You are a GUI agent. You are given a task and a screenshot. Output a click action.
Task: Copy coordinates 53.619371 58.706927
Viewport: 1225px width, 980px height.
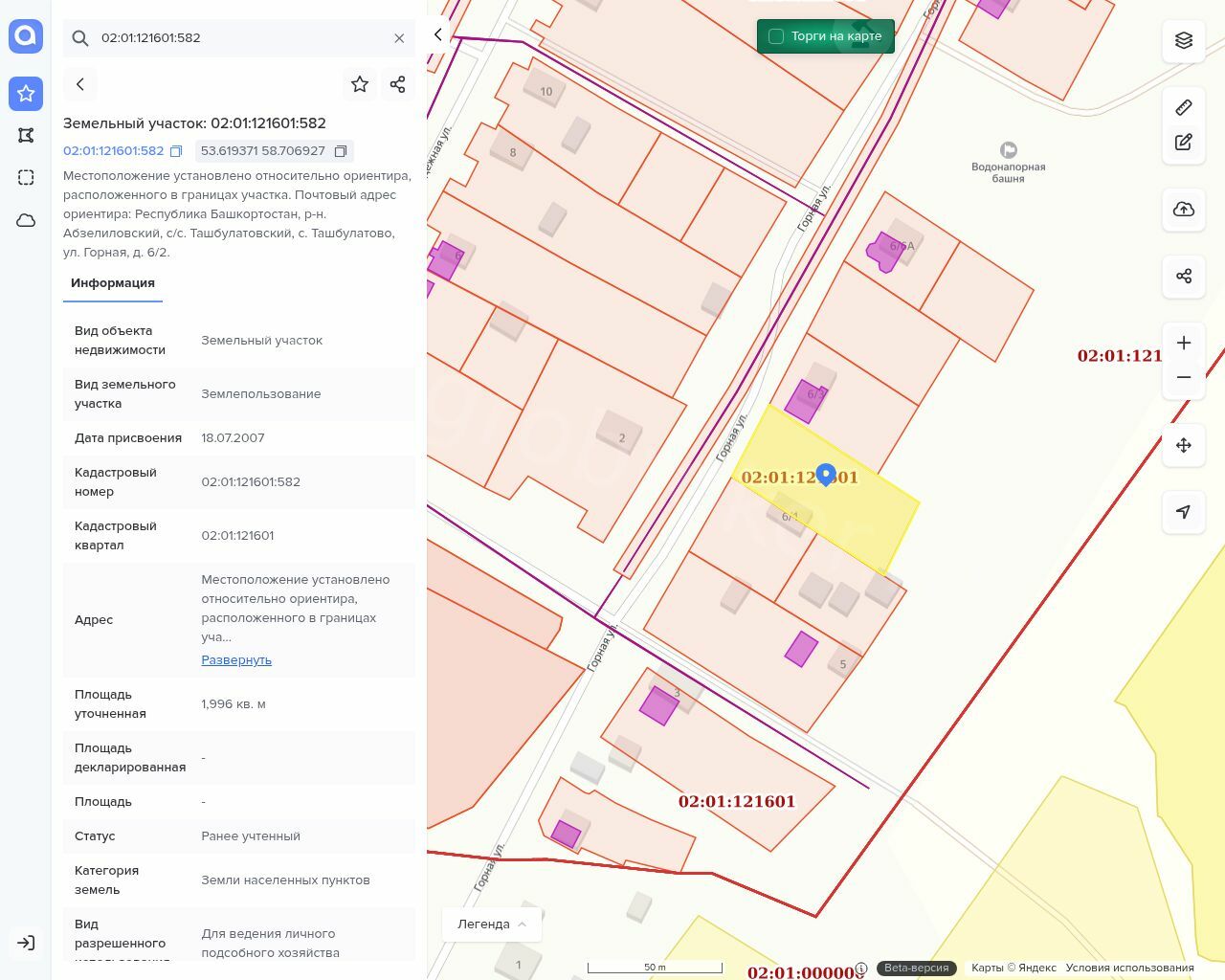click(341, 151)
